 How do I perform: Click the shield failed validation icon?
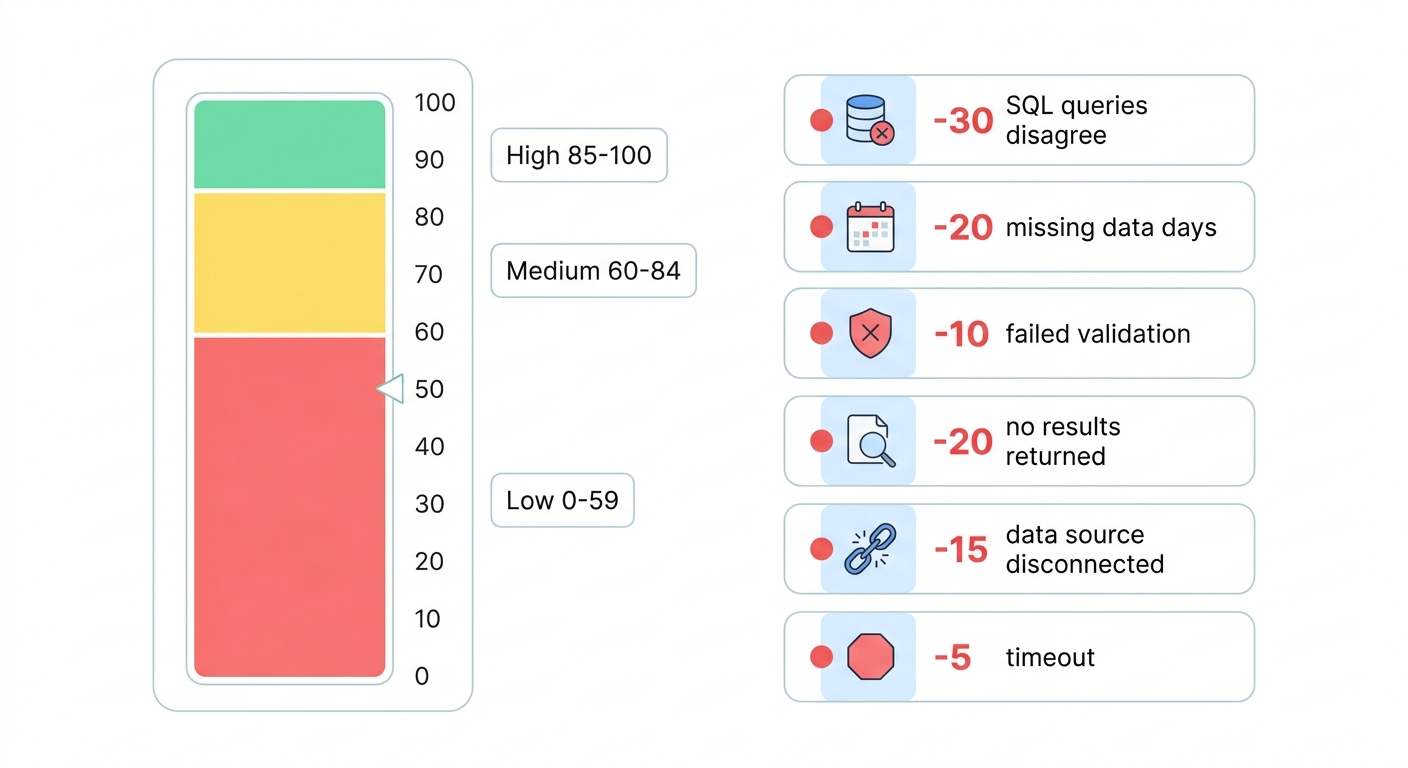click(x=869, y=334)
